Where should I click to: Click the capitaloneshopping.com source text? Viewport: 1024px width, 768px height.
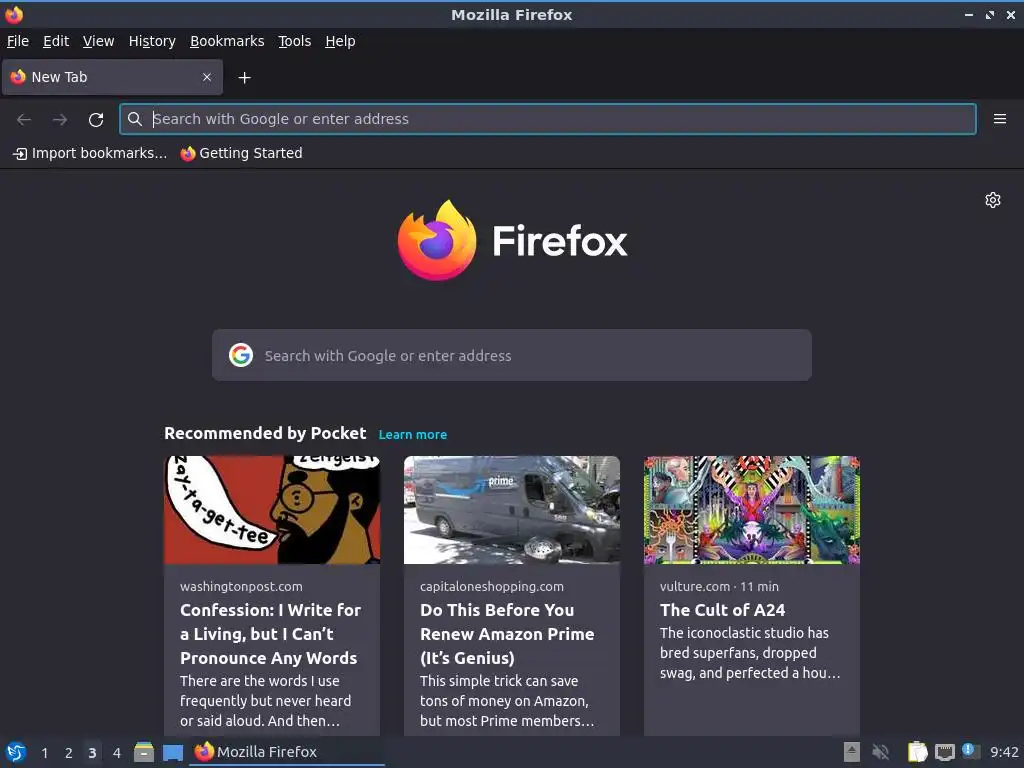(x=492, y=586)
